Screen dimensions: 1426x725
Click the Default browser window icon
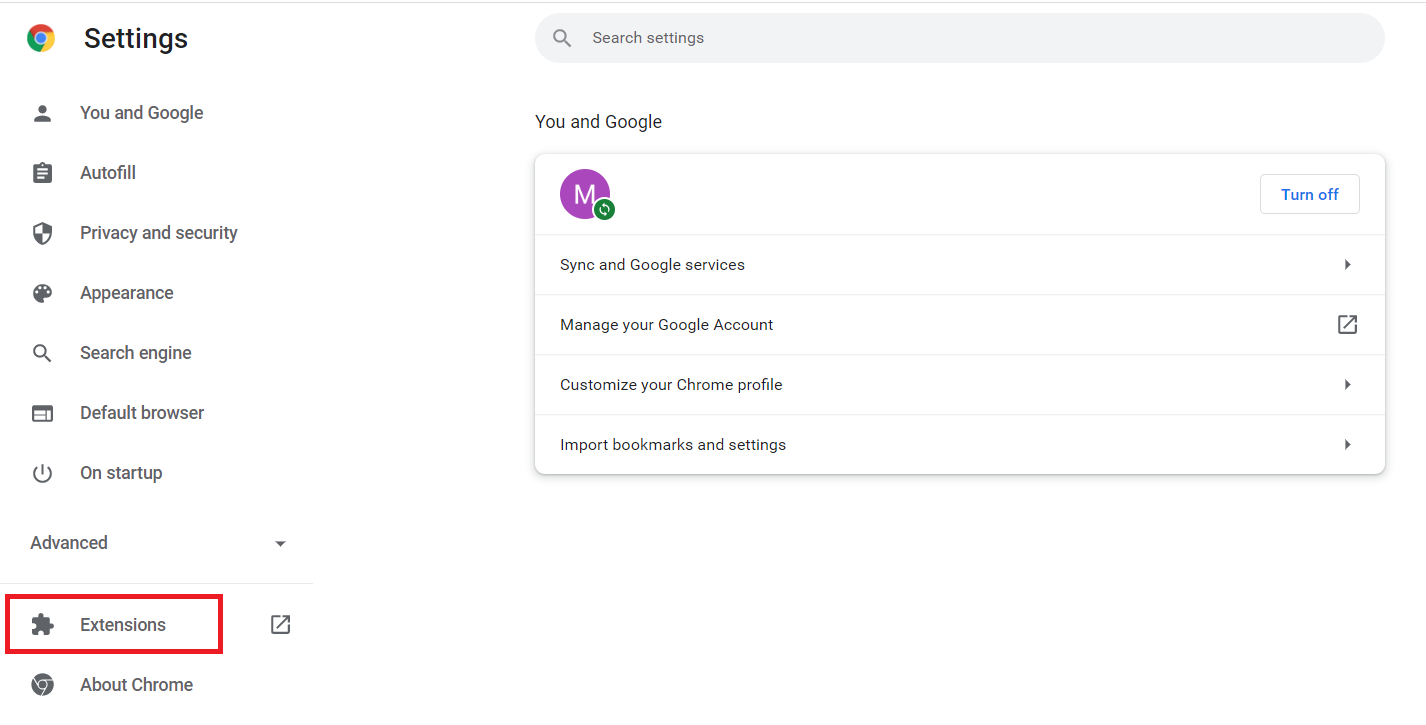click(x=42, y=413)
